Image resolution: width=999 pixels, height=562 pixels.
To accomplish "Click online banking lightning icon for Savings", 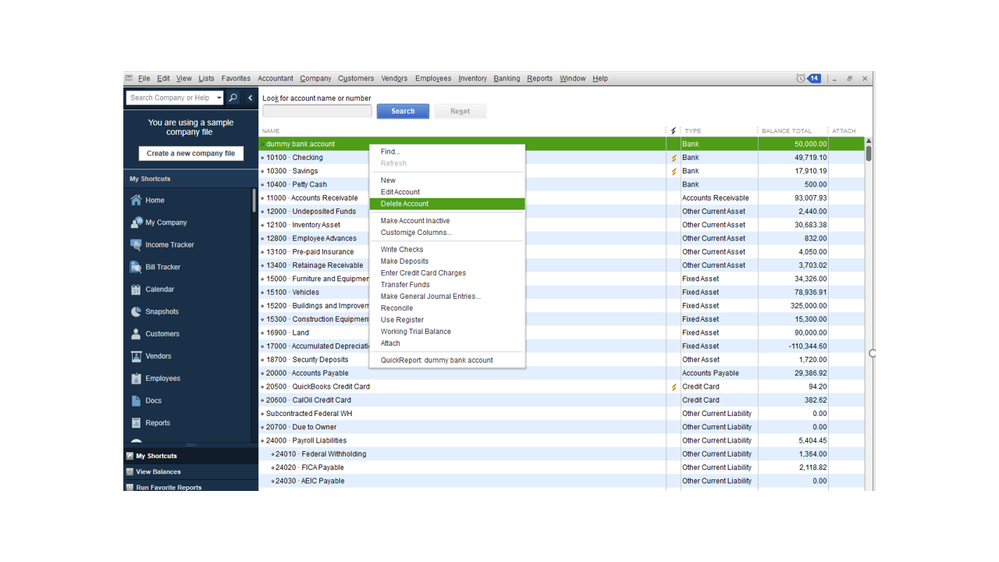I will click(x=673, y=171).
